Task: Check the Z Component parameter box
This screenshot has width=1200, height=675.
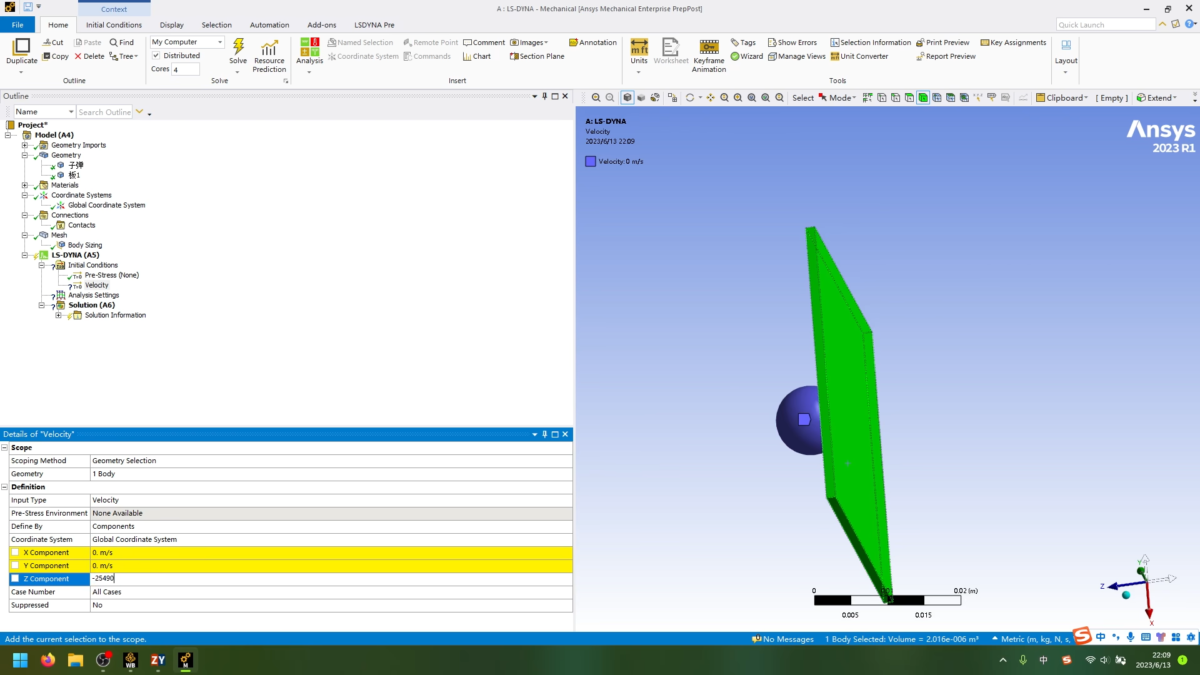Action: [15, 578]
